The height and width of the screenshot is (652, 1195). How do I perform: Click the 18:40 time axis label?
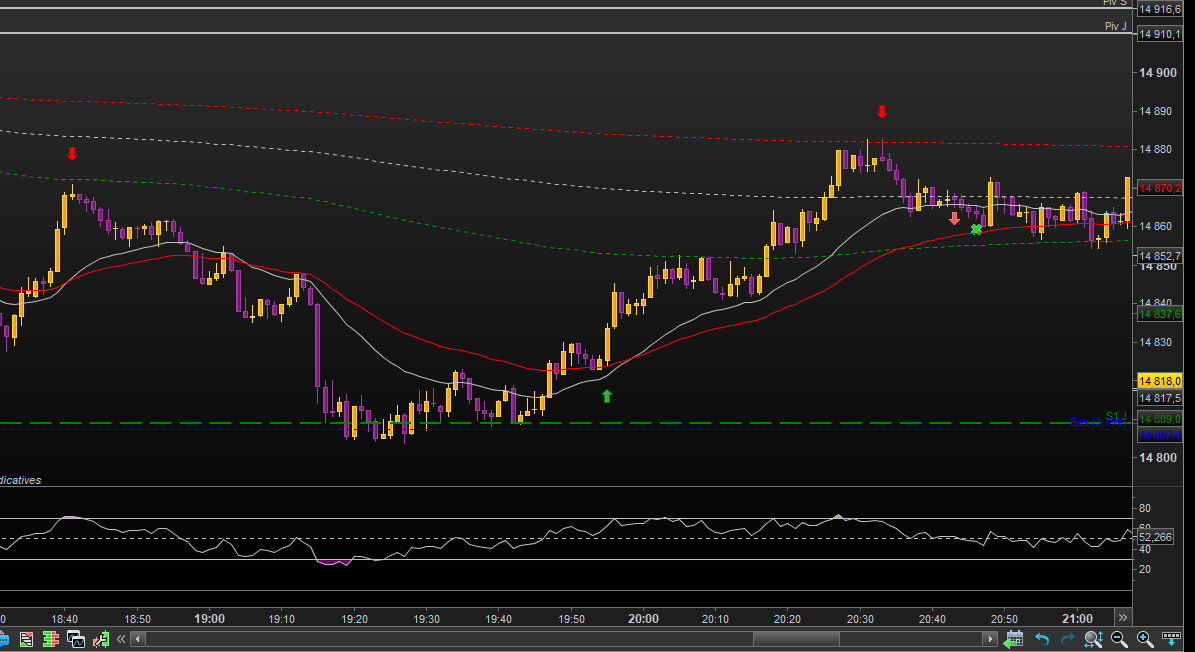coord(65,618)
